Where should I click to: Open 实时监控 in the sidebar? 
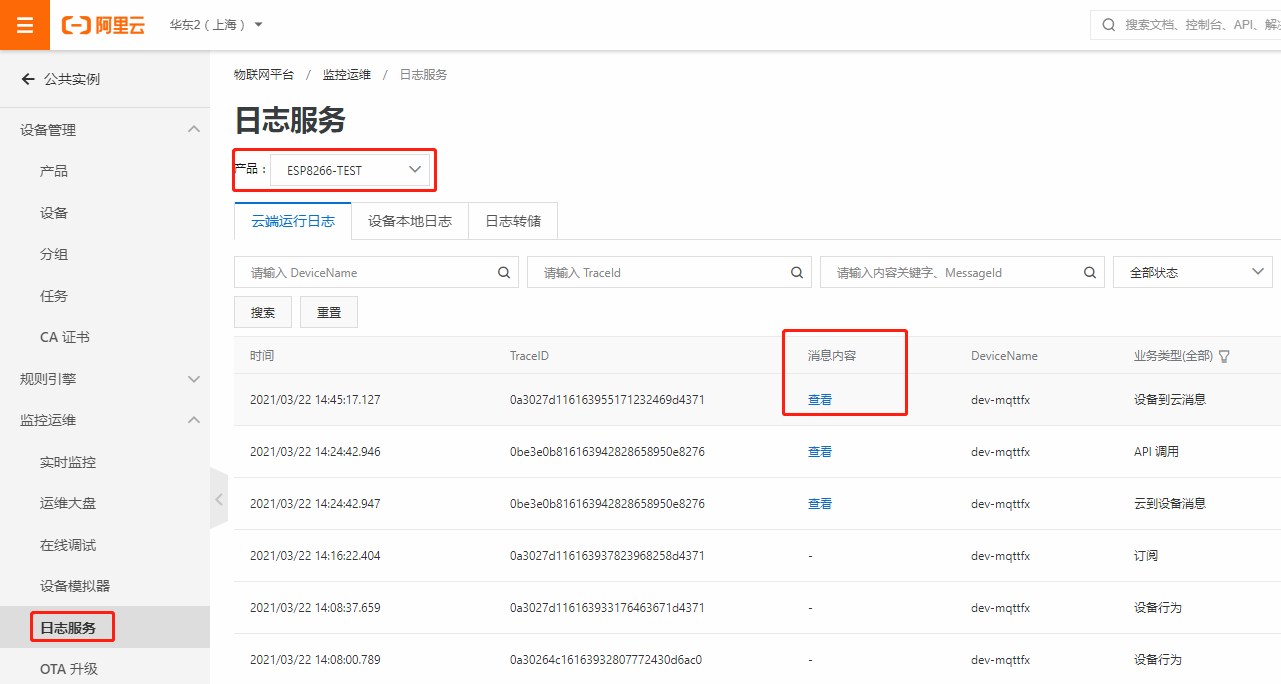pyautogui.click(x=68, y=462)
